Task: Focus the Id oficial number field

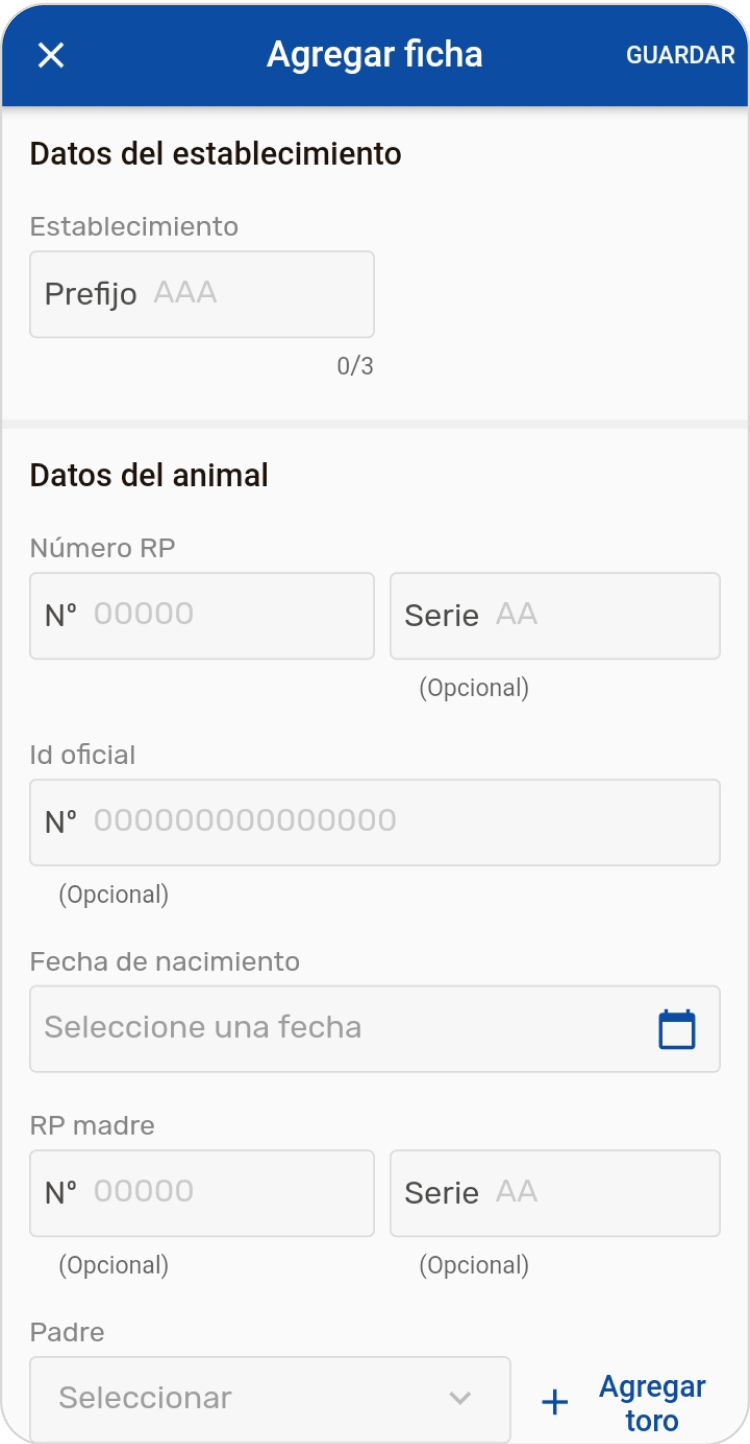Action: pos(375,822)
